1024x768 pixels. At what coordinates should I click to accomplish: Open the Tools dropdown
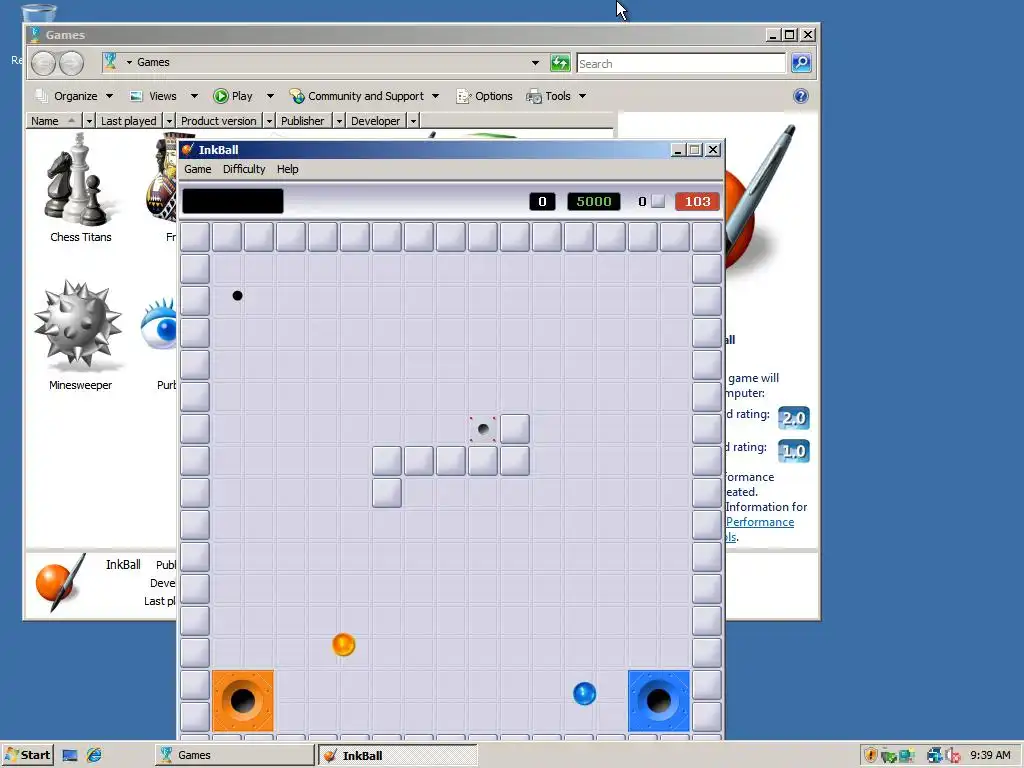coord(556,96)
